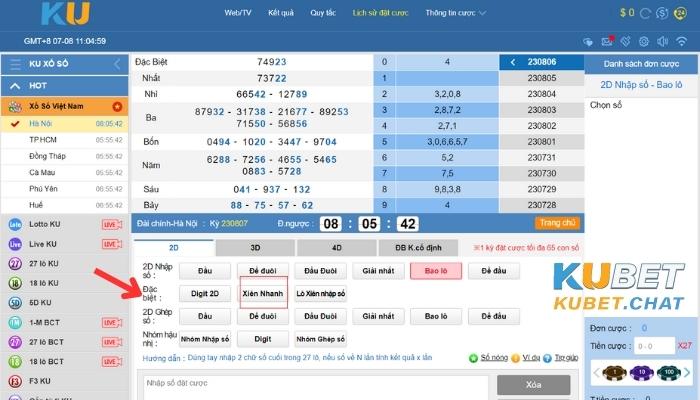Open Web/TV menu item

coord(238,13)
